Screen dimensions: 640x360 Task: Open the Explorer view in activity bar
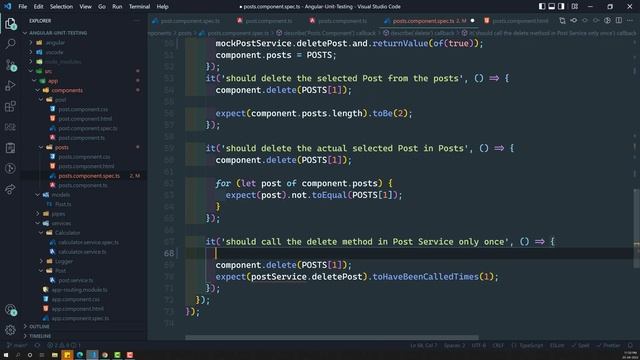click(10, 23)
